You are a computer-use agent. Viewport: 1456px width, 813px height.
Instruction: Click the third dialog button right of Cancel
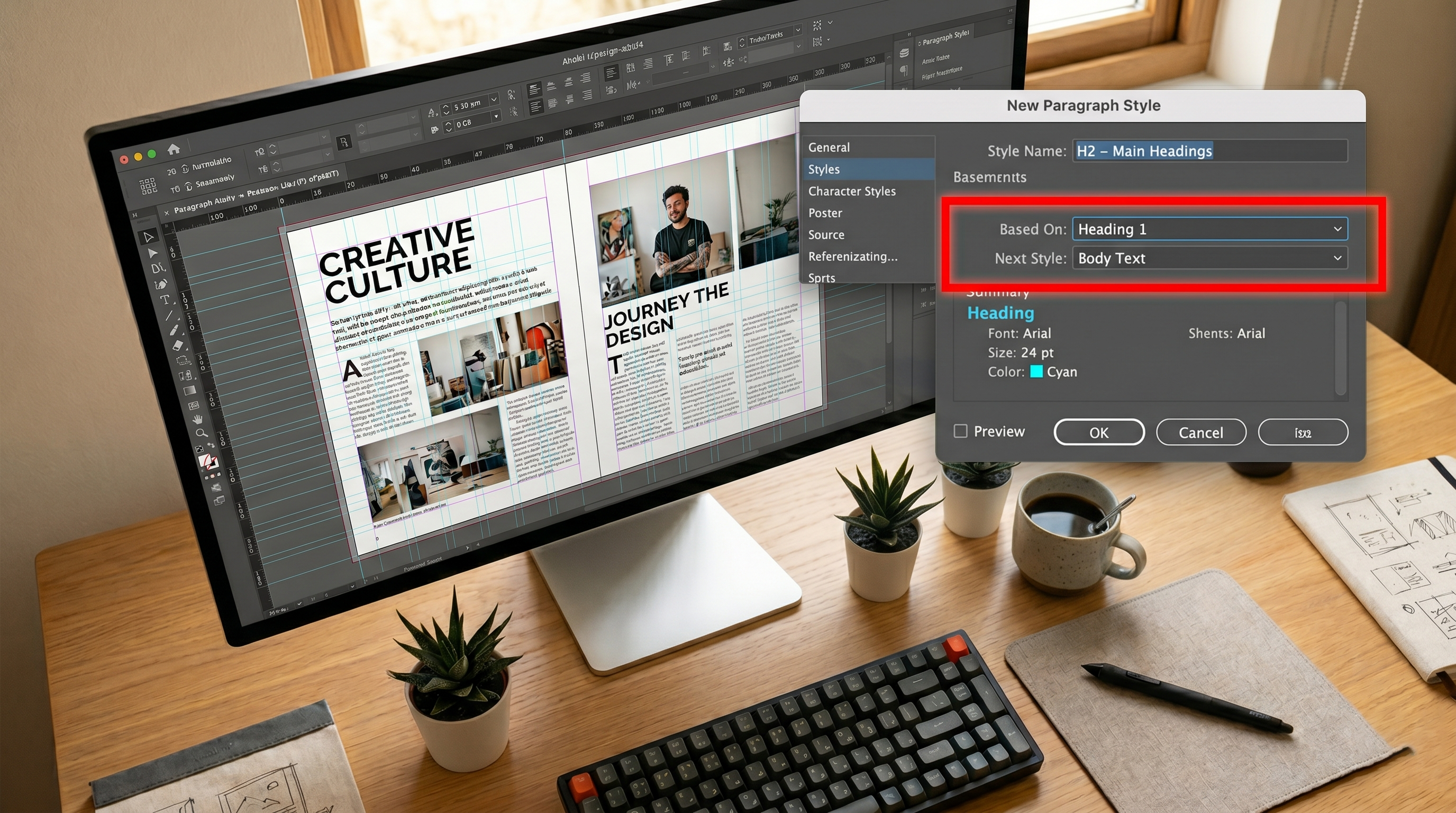pyautogui.click(x=1303, y=432)
